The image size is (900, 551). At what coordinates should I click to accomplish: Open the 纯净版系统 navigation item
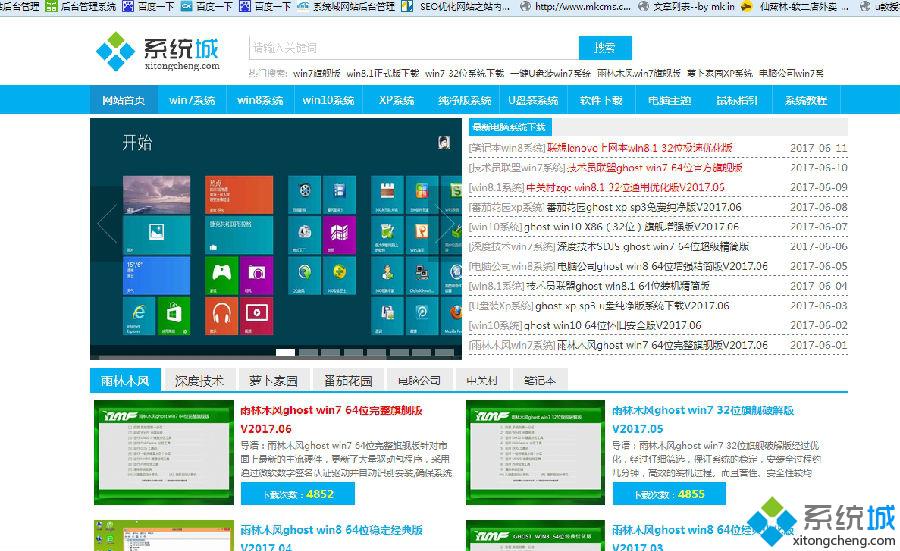[464, 100]
